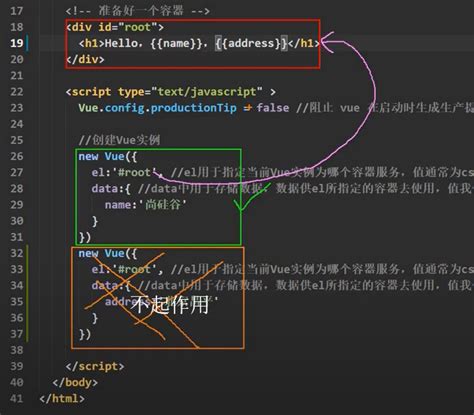Click line number 41 in the gutter

[x=17, y=399]
